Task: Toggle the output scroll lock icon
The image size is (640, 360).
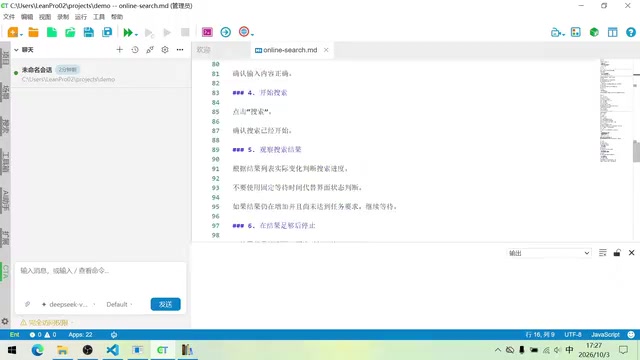Action: [x=617, y=253]
